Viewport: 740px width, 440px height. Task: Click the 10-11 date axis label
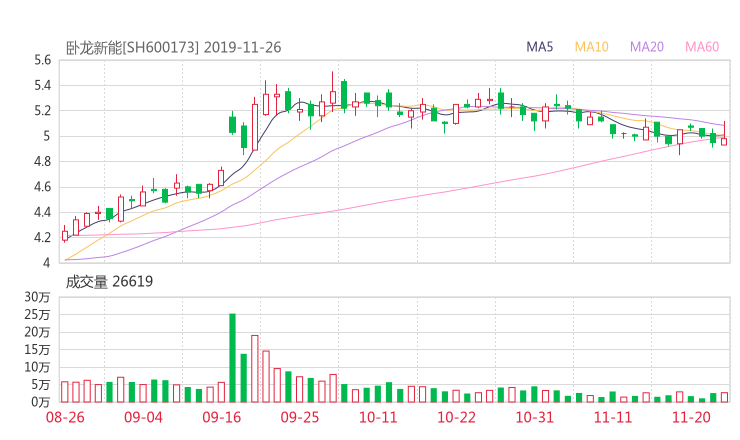point(378,417)
